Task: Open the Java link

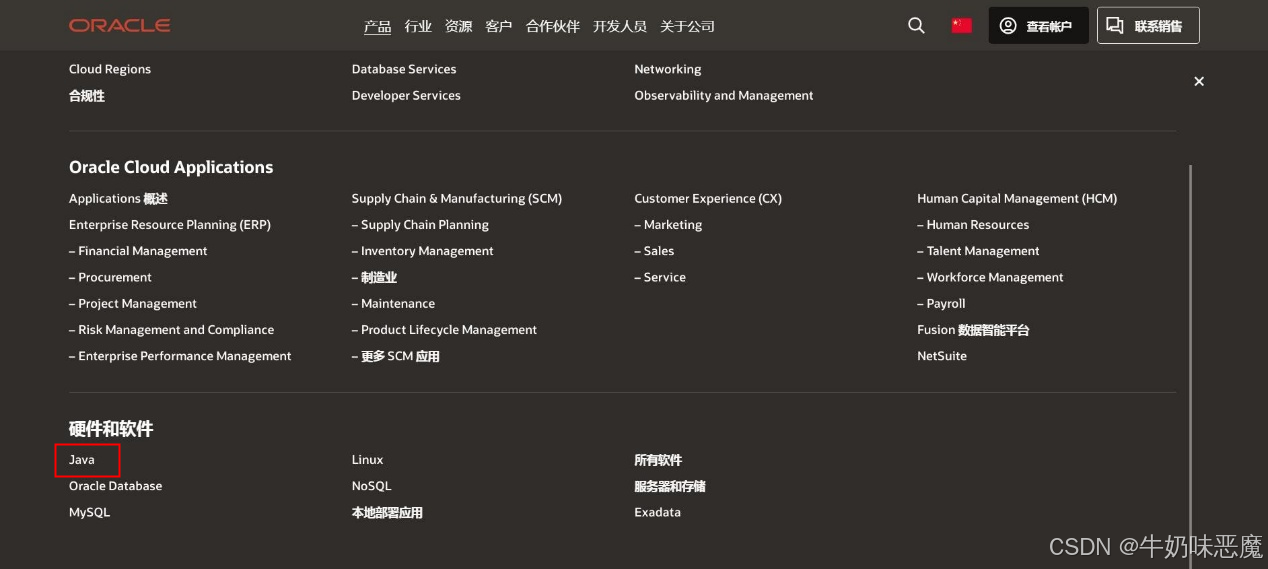Action: 82,460
